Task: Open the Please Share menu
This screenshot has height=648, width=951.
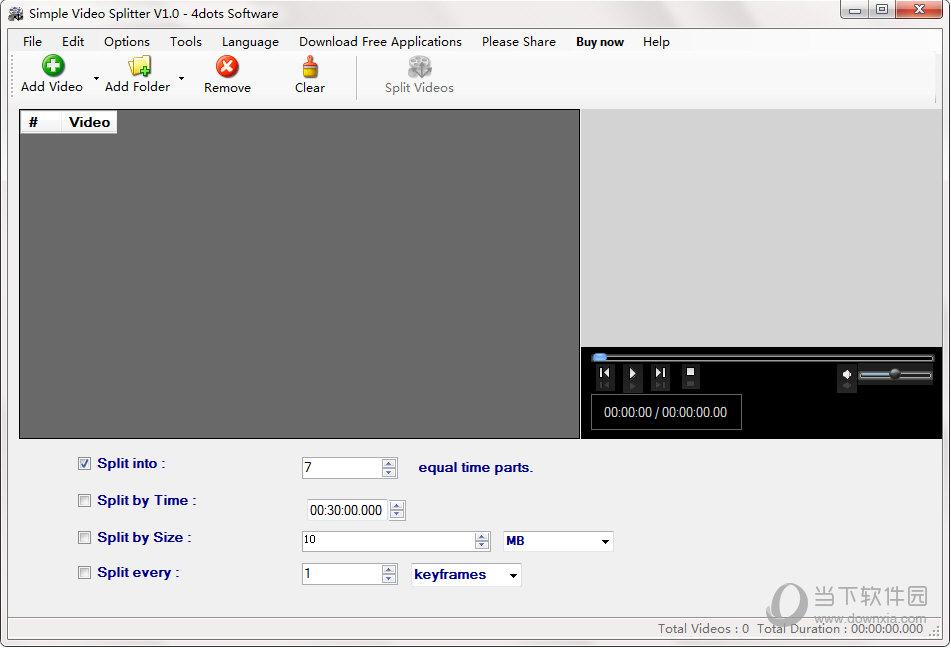Action: 519,42
